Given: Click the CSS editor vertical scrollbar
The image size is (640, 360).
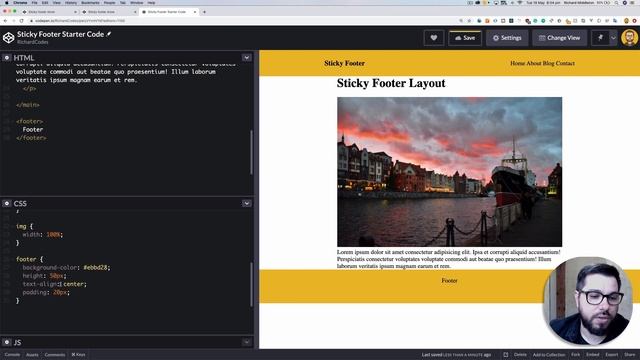Looking at the screenshot, I should click(x=251, y=284).
